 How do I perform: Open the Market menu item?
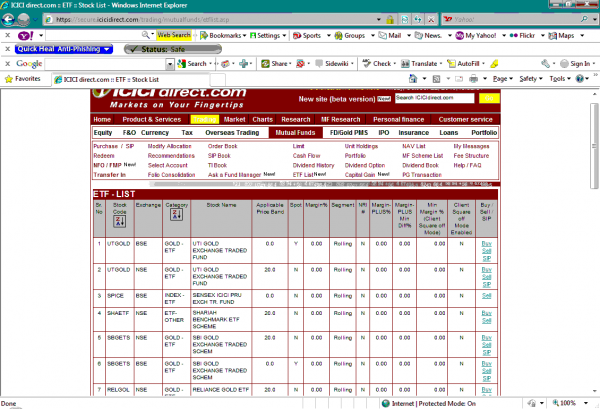pos(235,119)
